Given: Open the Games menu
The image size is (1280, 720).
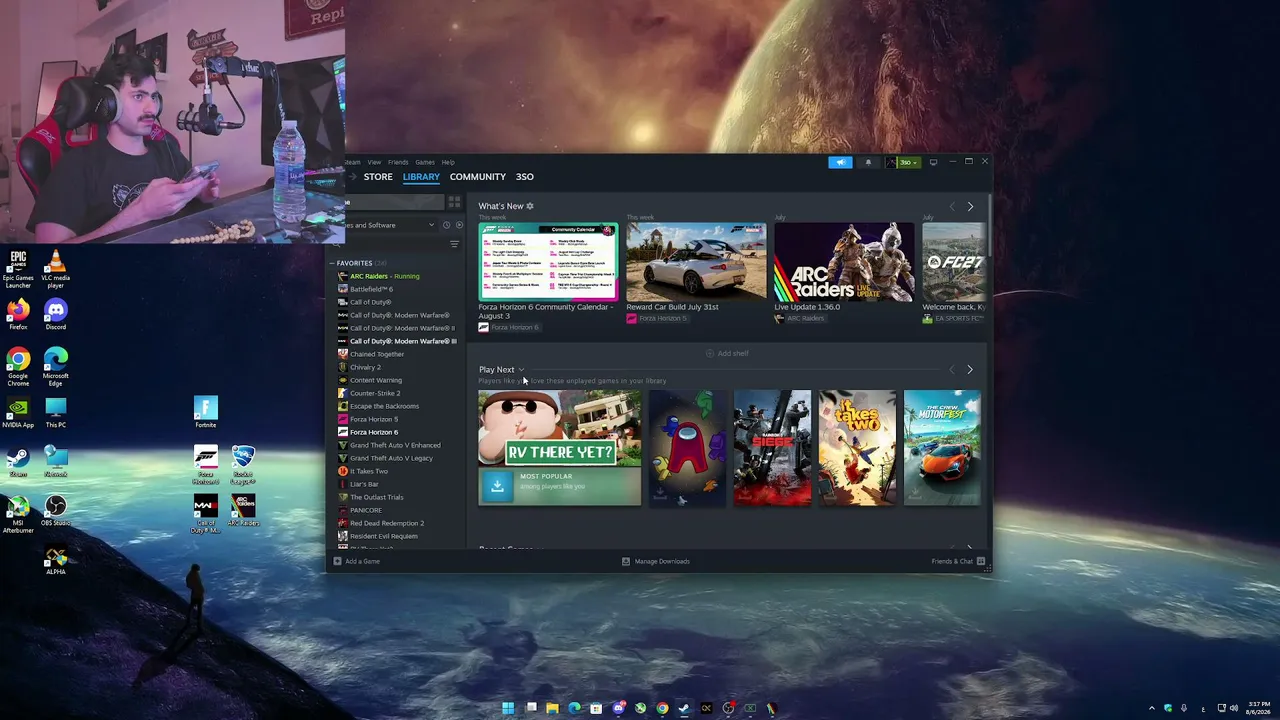Looking at the screenshot, I should [x=425, y=162].
